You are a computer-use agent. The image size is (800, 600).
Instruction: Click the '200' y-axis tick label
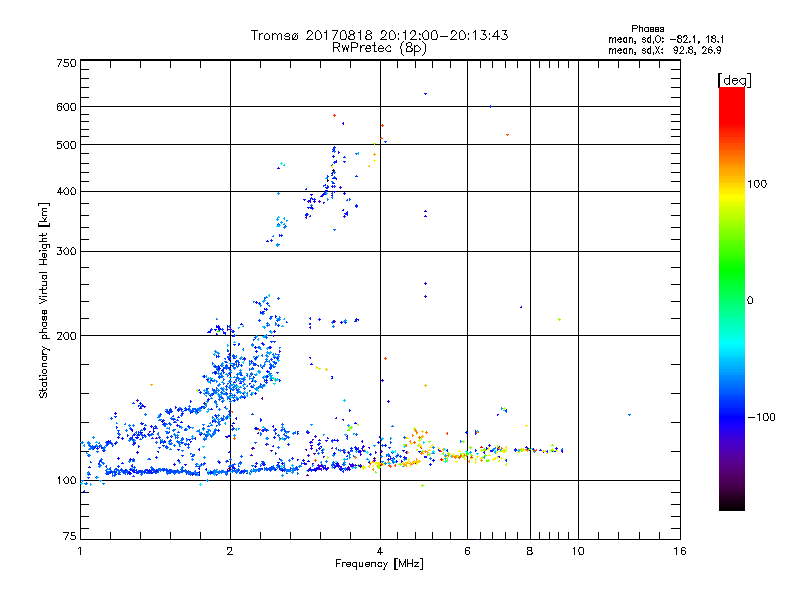67,336
